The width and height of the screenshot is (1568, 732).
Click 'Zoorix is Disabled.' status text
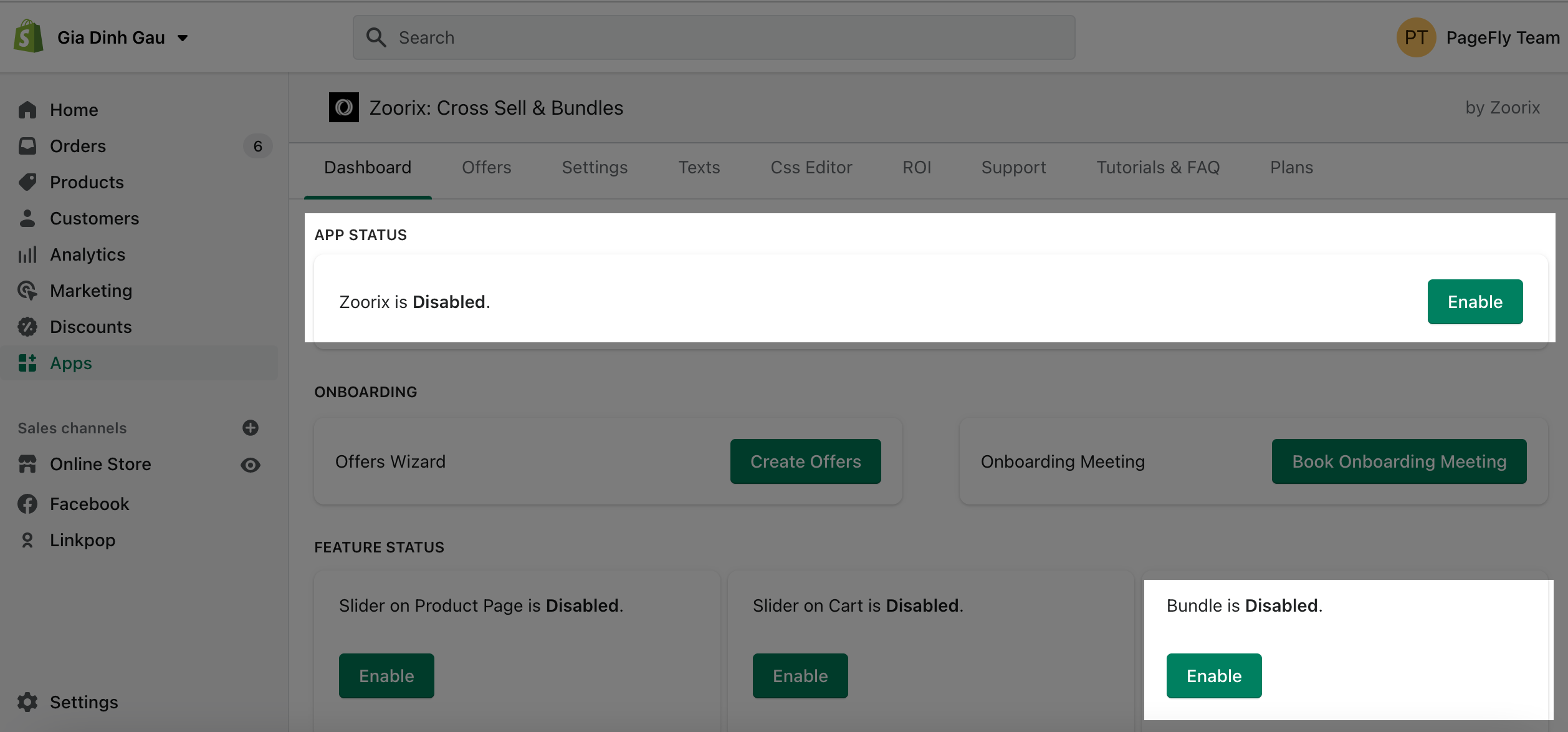point(414,302)
